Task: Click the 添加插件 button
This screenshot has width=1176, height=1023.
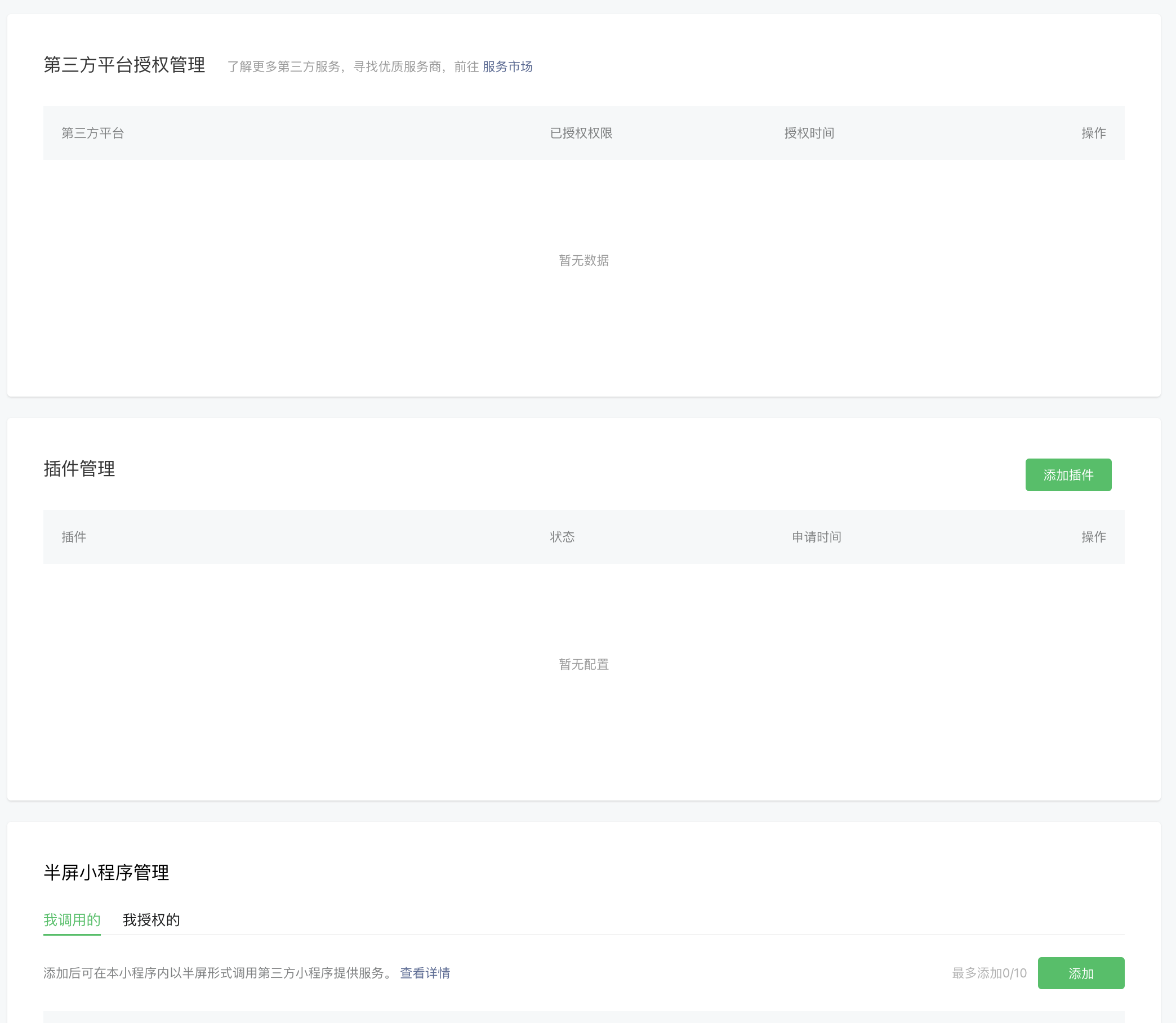Action: point(1067,474)
